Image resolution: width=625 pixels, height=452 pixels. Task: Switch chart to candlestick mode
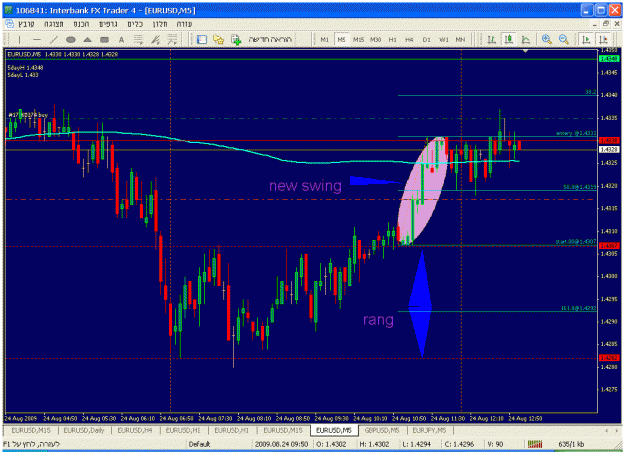[508, 39]
